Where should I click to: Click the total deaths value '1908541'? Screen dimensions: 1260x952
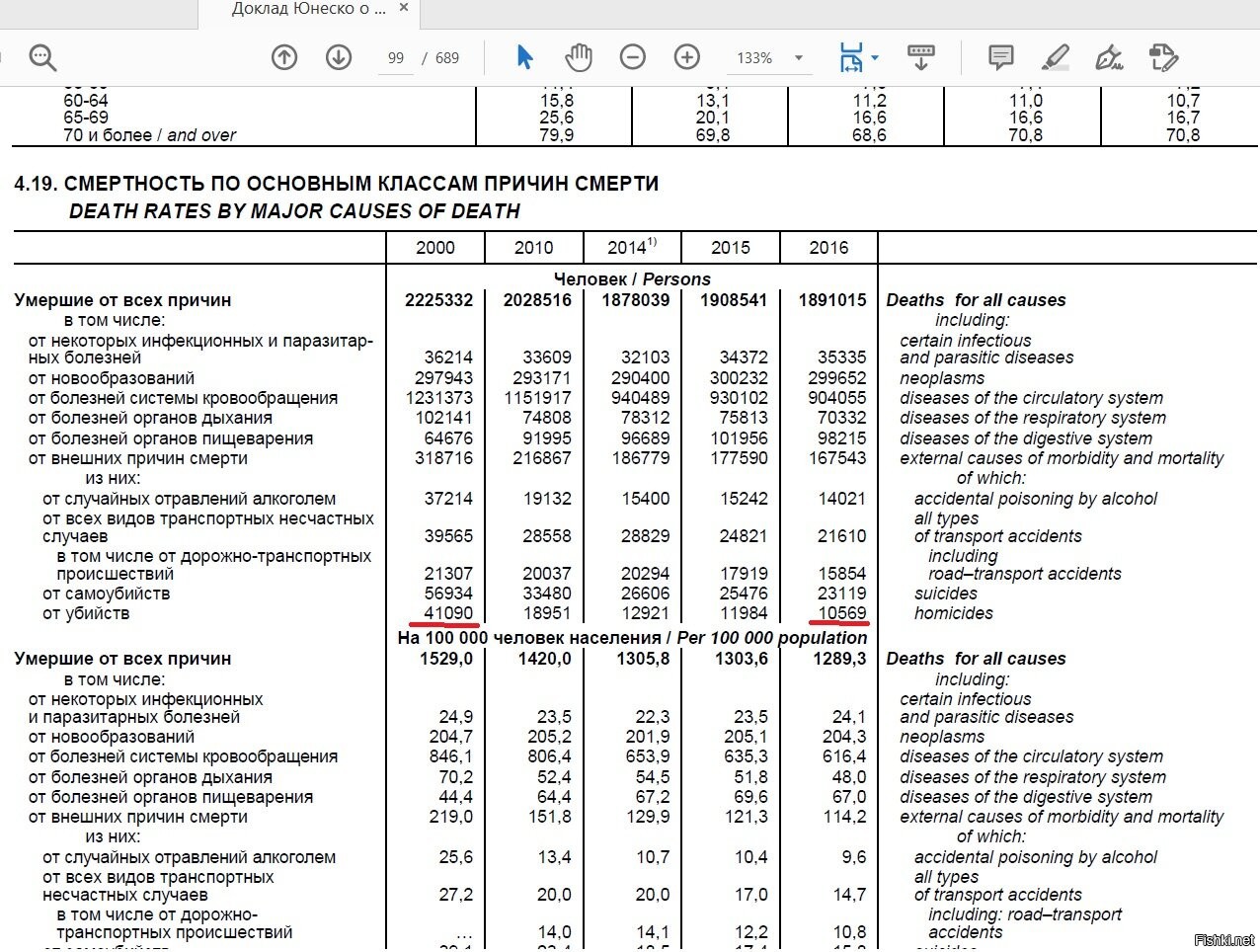[x=734, y=300]
